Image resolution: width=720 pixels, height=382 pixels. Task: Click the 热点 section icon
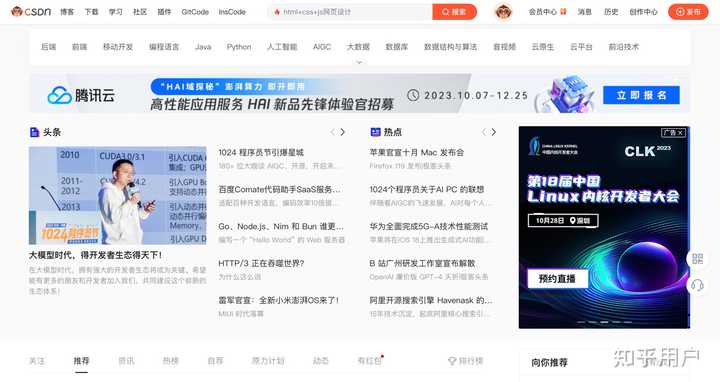point(375,132)
